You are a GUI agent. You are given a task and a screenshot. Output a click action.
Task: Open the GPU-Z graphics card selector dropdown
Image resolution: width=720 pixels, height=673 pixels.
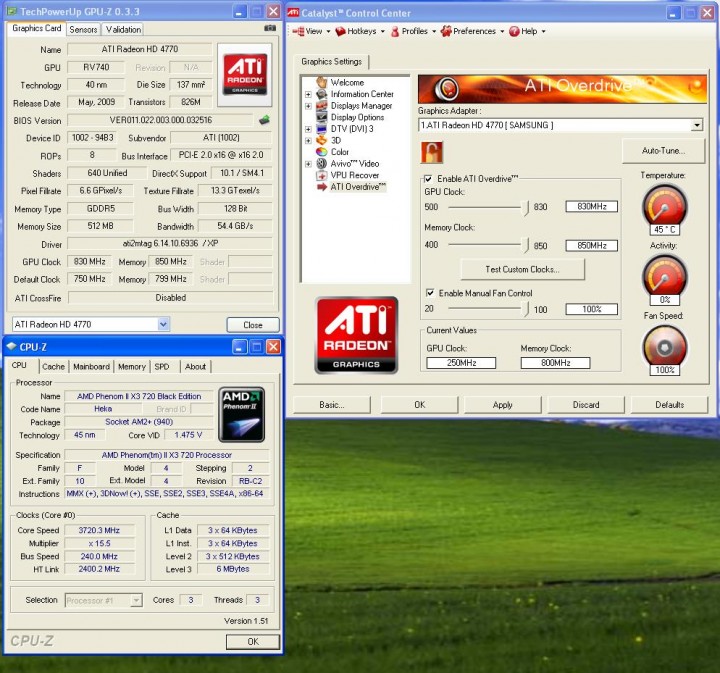coord(163,324)
